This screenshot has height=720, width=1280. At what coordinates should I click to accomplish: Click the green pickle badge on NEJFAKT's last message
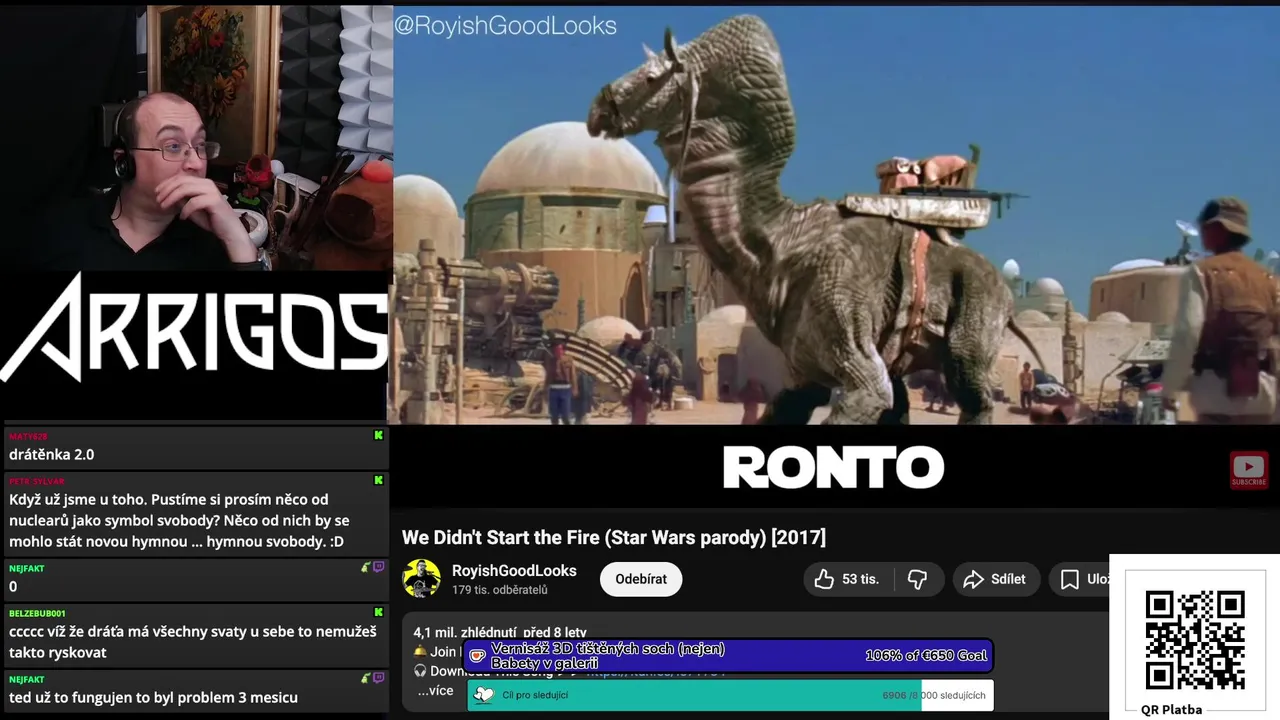[x=366, y=678]
